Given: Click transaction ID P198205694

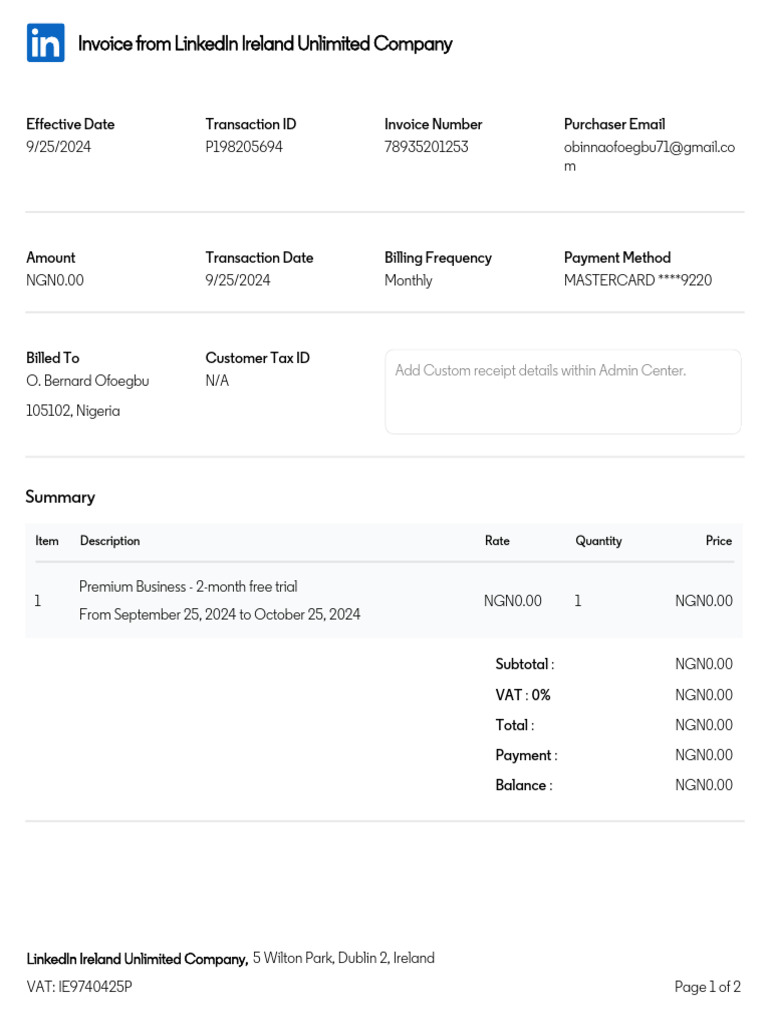Looking at the screenshot, I should pyautogui.click(x=244, y=147).
